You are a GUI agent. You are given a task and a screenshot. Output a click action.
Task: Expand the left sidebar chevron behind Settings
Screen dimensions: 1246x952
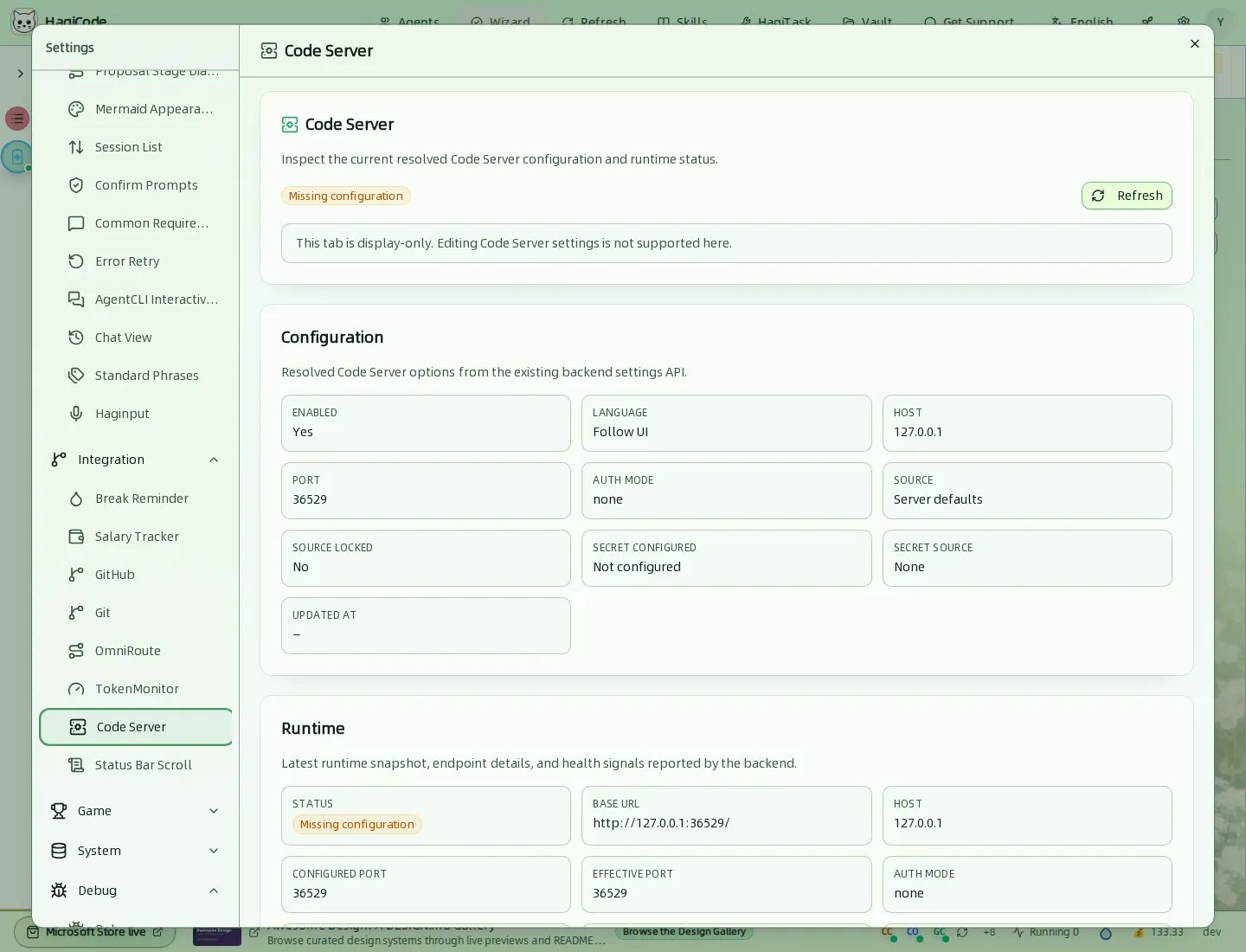[20, 74]
